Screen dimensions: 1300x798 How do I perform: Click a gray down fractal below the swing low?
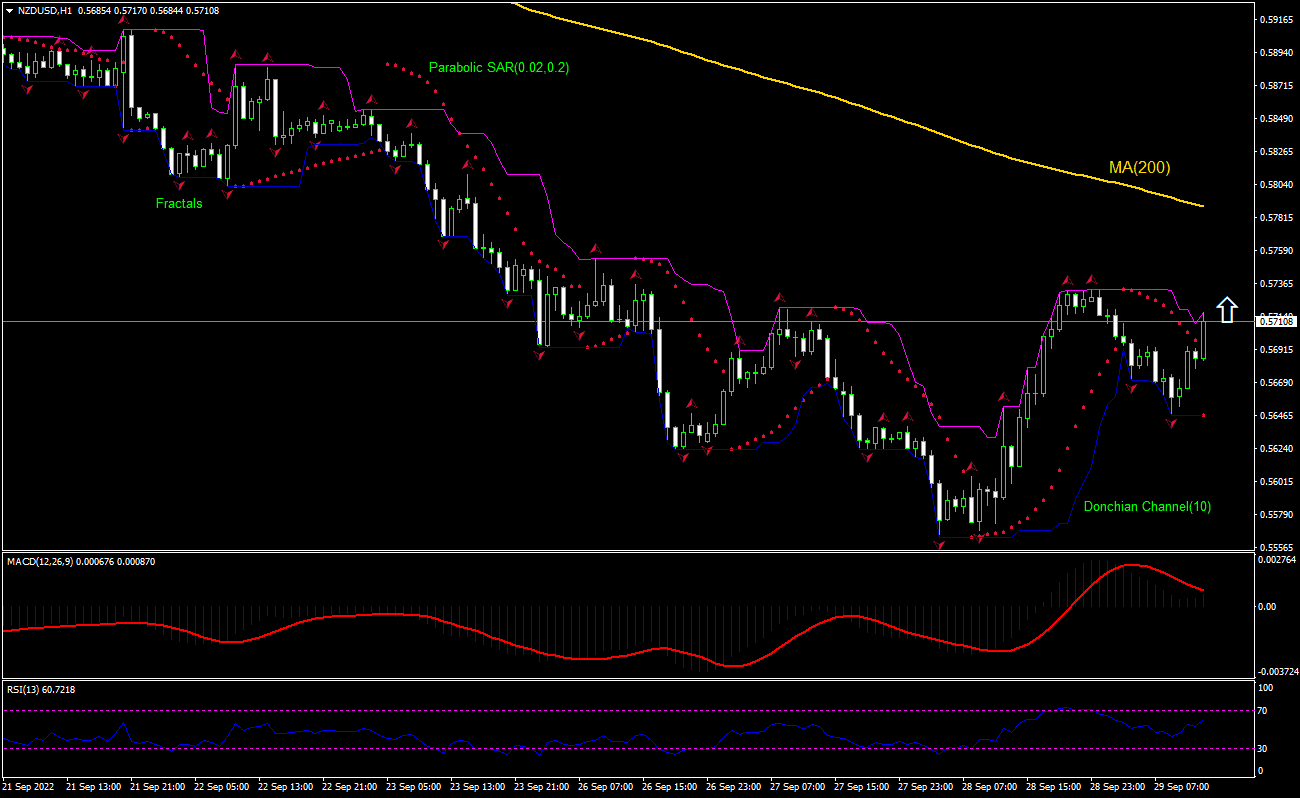coord(940,546)
